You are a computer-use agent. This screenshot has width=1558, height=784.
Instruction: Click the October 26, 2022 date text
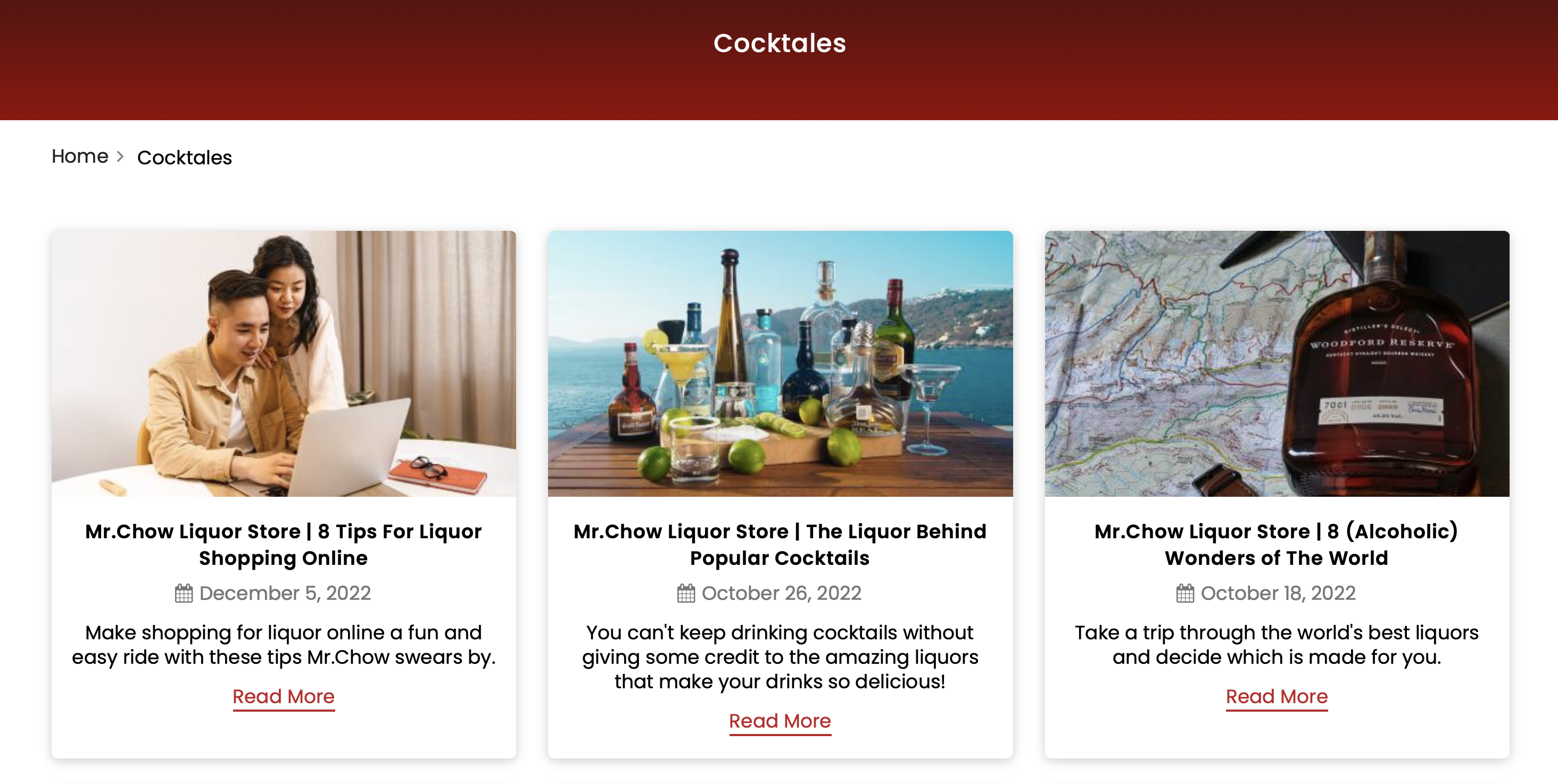point(782,593)
